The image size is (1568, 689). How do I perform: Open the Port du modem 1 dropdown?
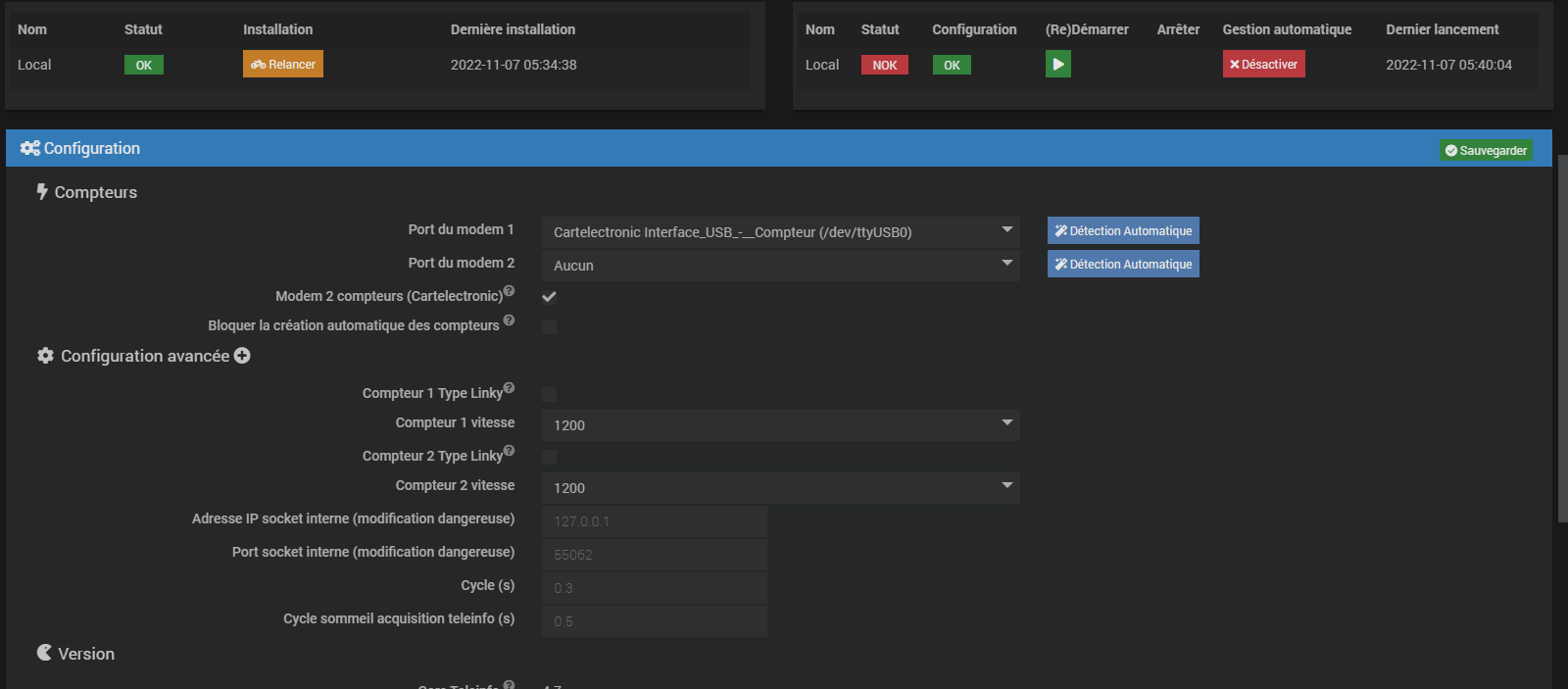(780, 232)
